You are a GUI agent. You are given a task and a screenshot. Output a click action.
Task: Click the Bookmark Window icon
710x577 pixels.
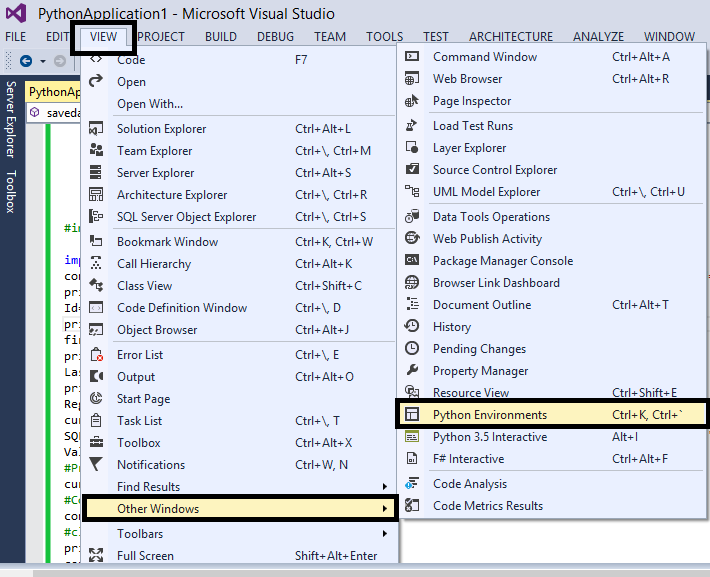pos(96,241)
